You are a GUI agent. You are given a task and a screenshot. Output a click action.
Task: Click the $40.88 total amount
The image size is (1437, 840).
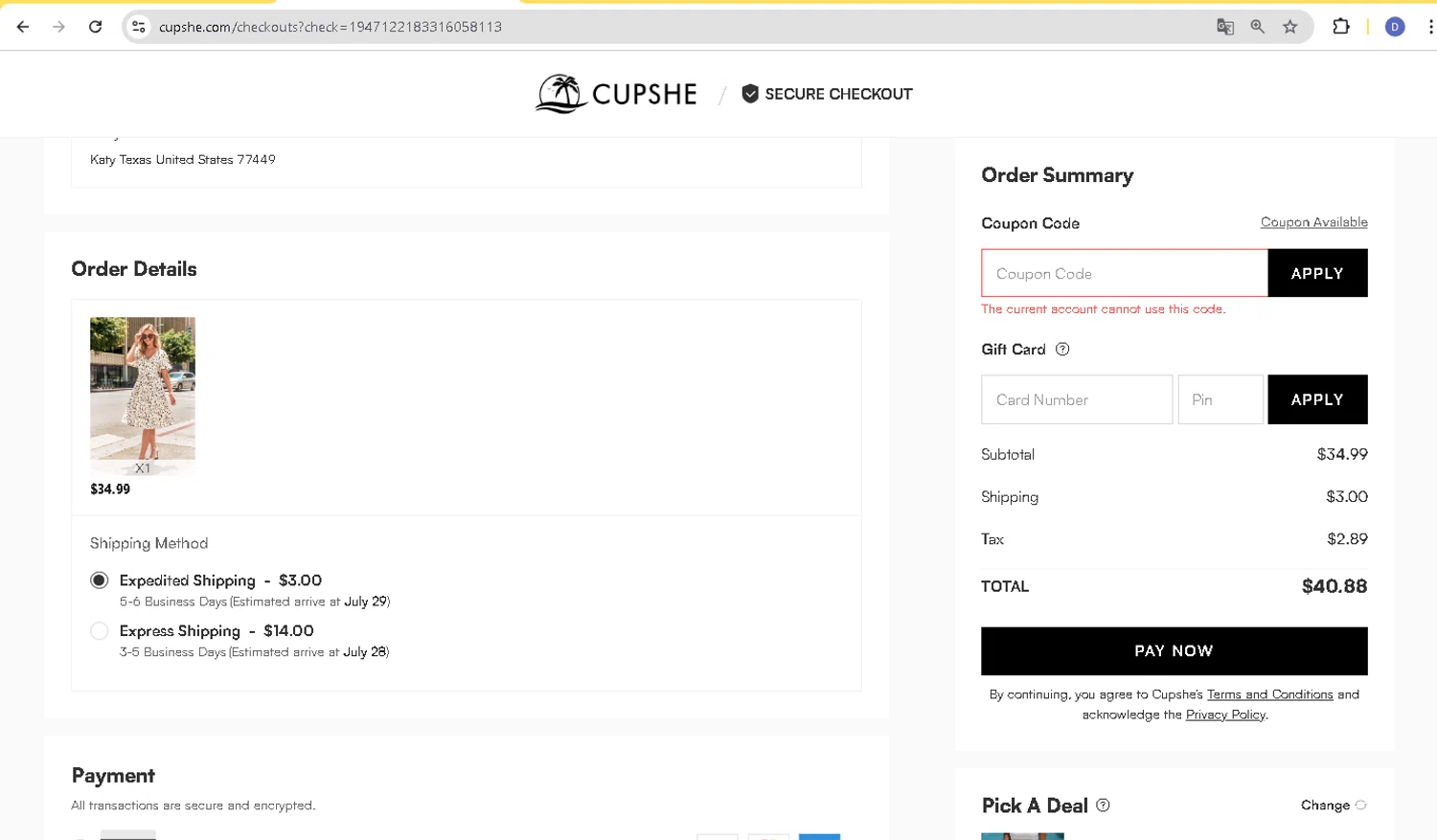[x=1334, y=586]
